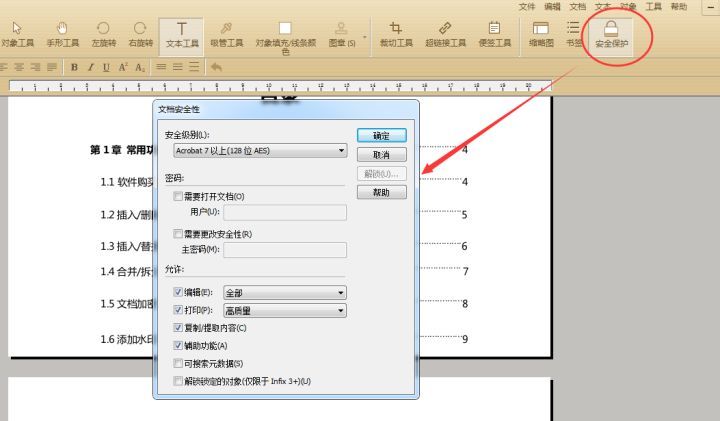Image resolution: width=720 pixels, height=421 pixels.
Task: Show the 缩略图 thumbnails panel
Action: pyautogui.click(x=541, y=34)
